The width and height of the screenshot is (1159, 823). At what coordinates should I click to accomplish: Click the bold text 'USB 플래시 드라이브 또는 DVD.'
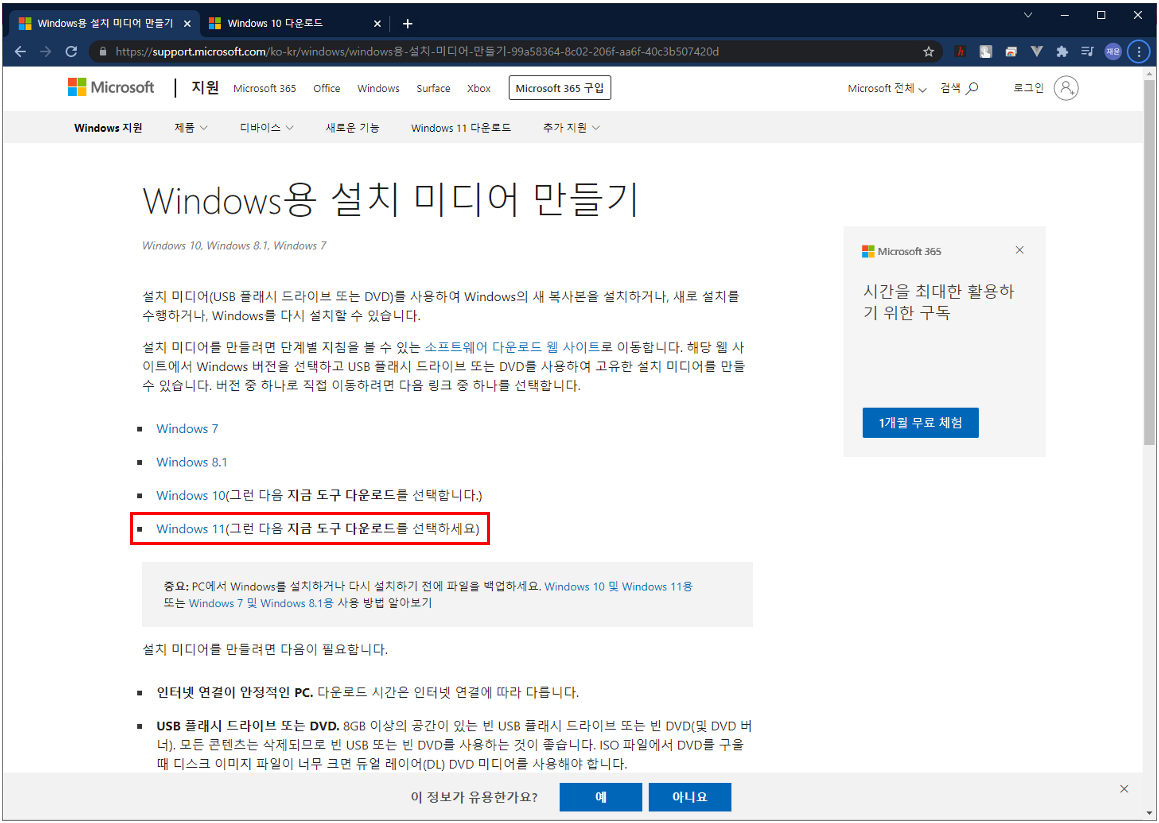[x=248, y=725]
